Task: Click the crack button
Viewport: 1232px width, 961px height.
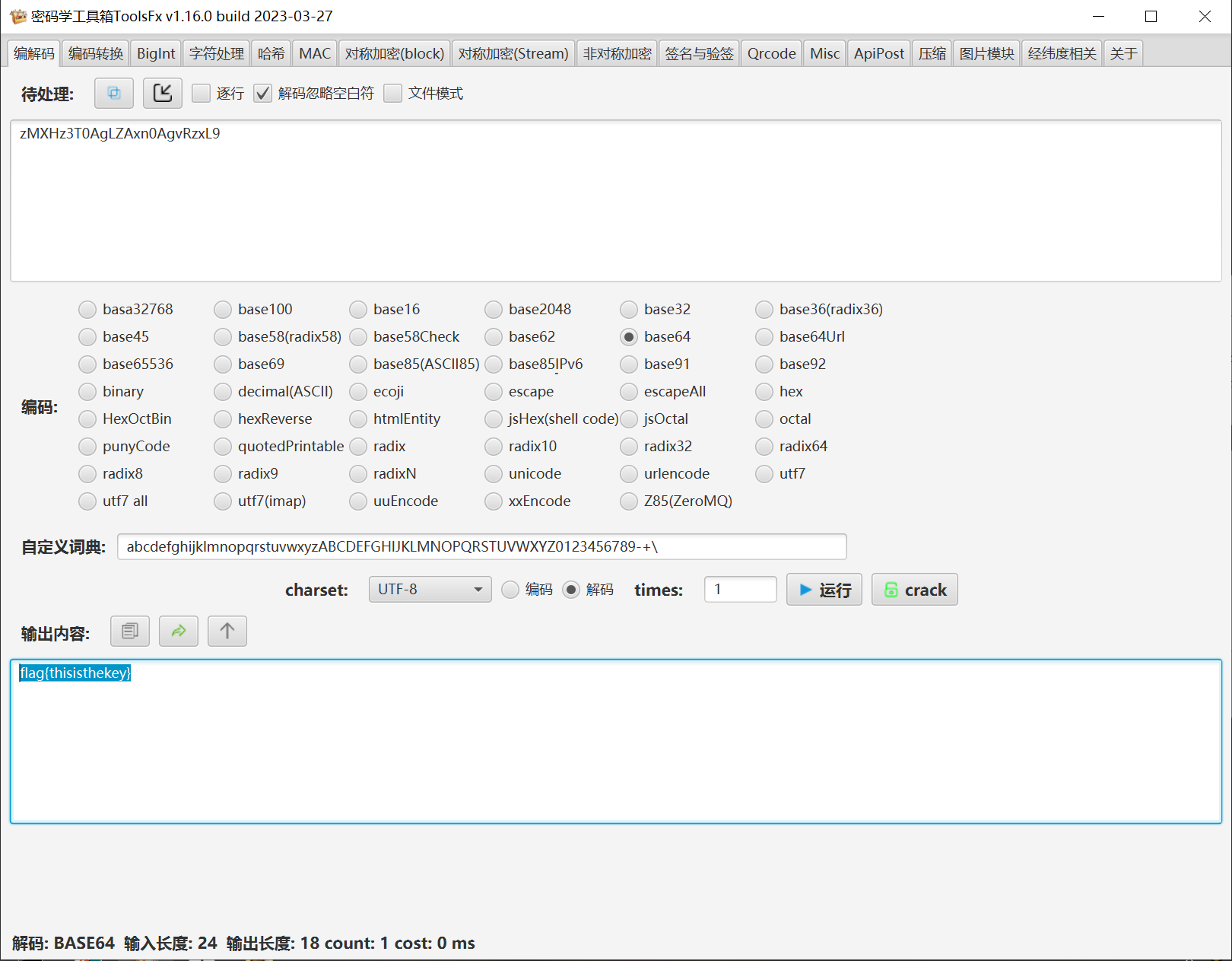Action: [x=915, y=590]
